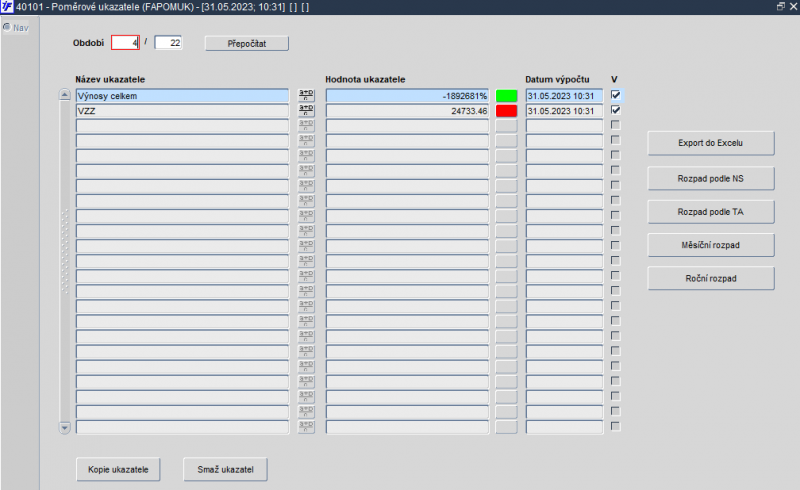Click the value field showing 24733.46
Screen dimensions: 800x490
click(x=407, y=111)
